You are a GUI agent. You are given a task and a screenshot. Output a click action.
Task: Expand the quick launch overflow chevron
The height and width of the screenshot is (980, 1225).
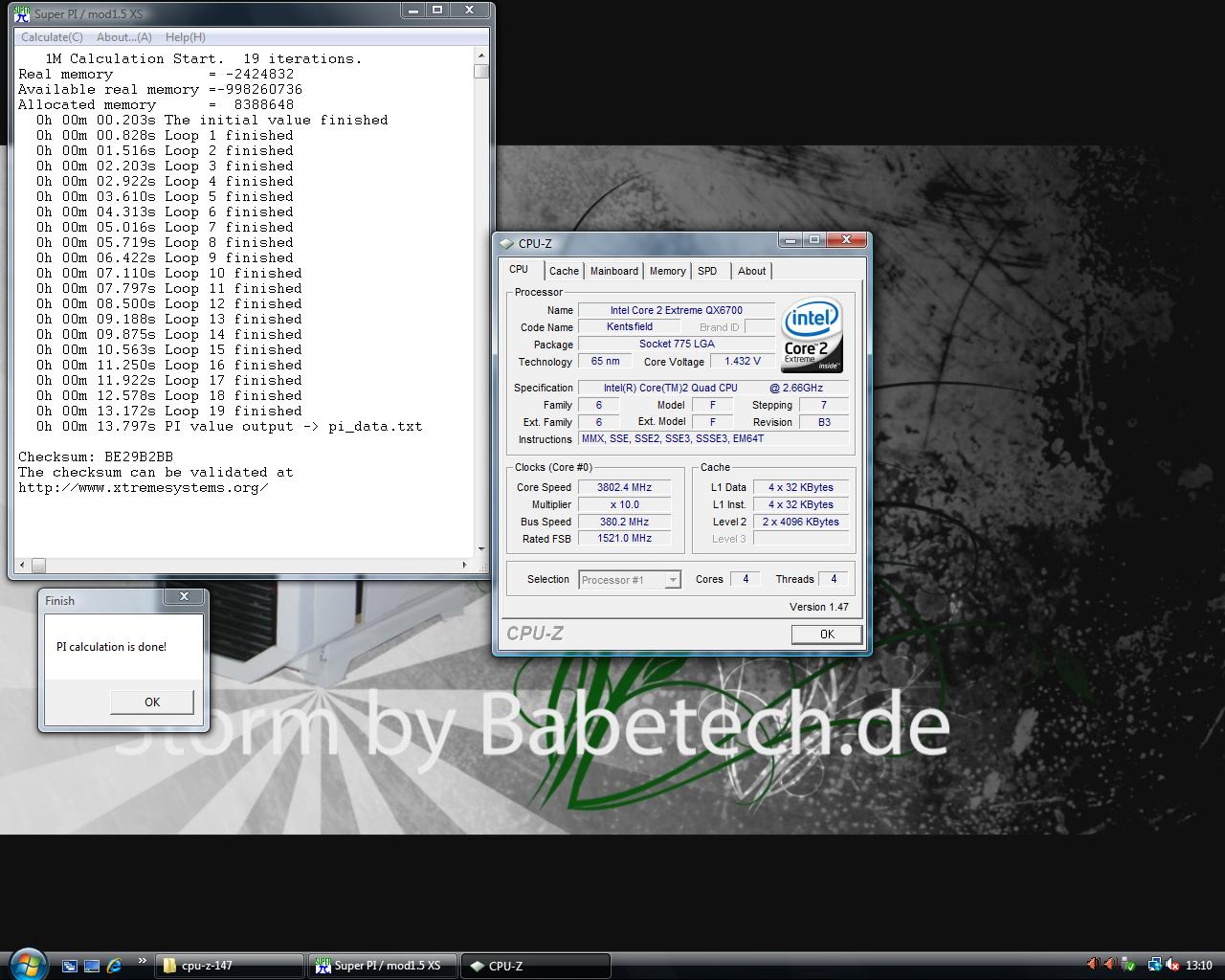pos(143,961)
